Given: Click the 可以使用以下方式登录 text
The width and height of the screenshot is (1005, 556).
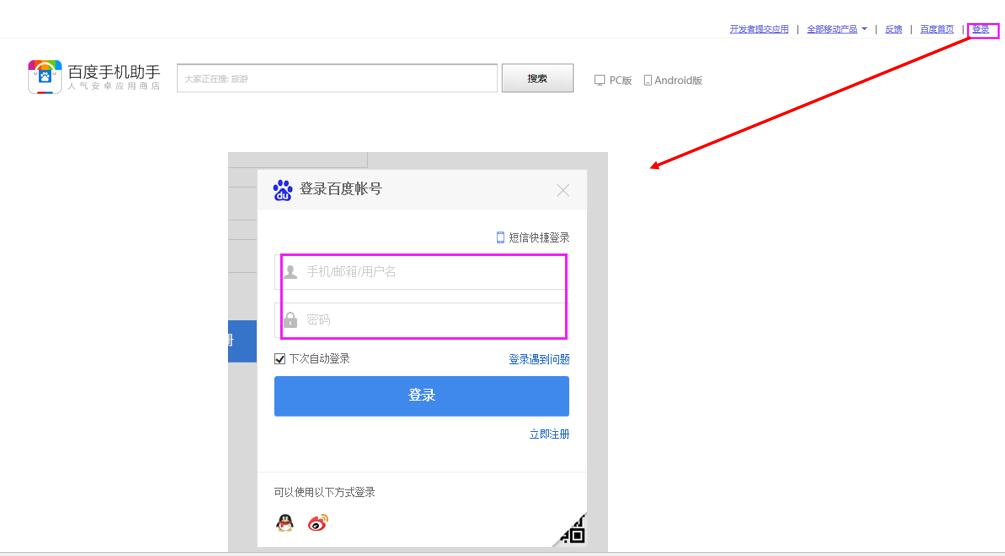Looking at the screenshot, I should pyautogui.click(x=324, y=493).
